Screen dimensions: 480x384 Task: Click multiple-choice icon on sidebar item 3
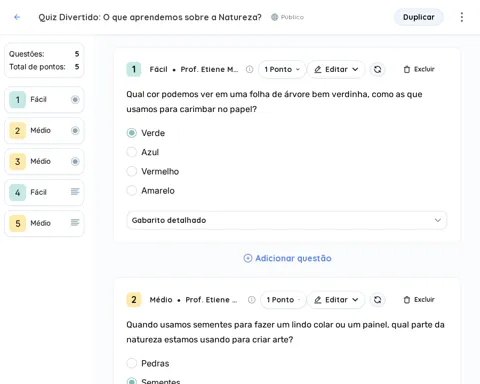pyautogui.click(x=75, y=161)
